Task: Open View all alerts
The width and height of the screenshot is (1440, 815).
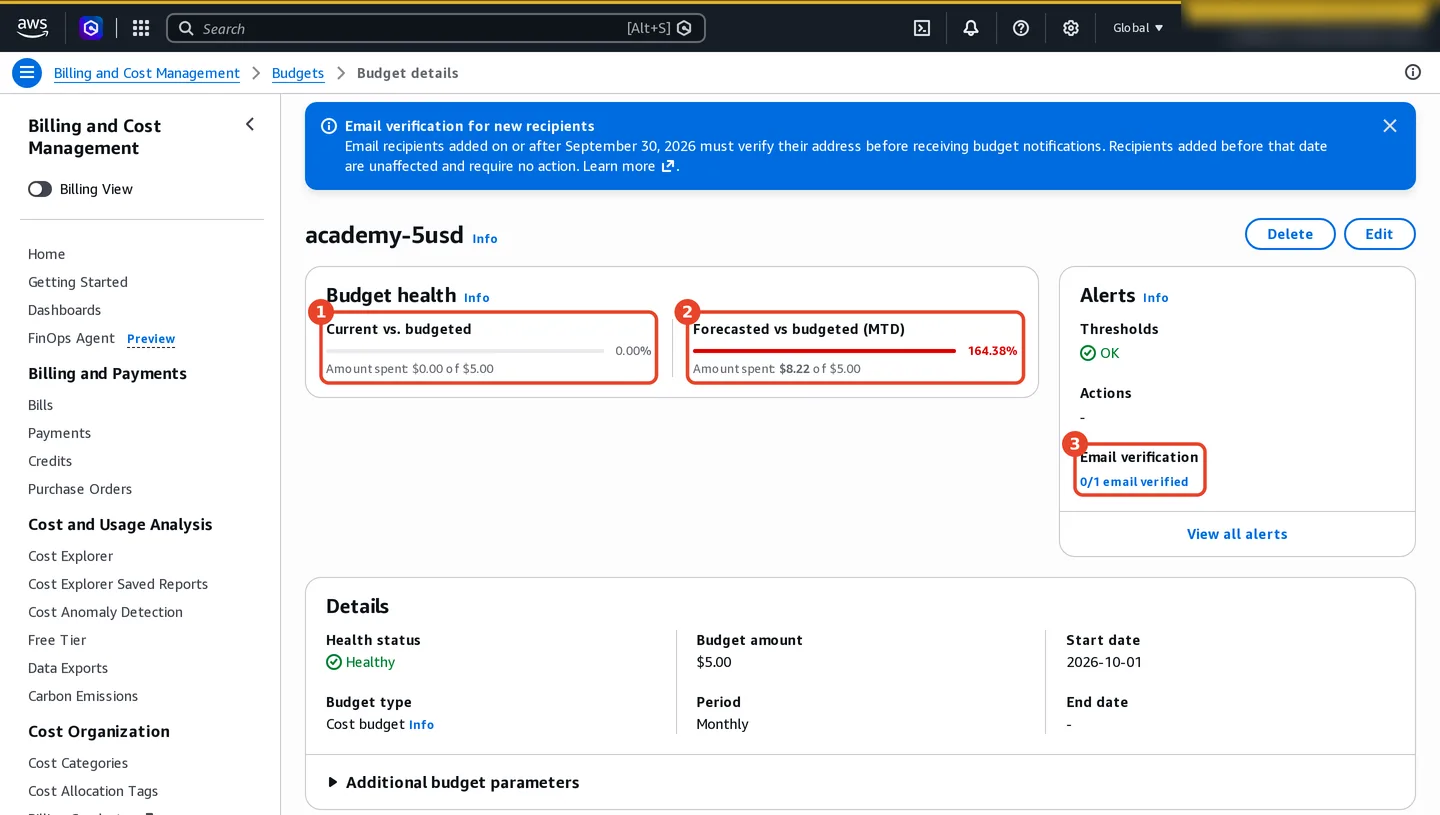Action: click(1237, 534)
